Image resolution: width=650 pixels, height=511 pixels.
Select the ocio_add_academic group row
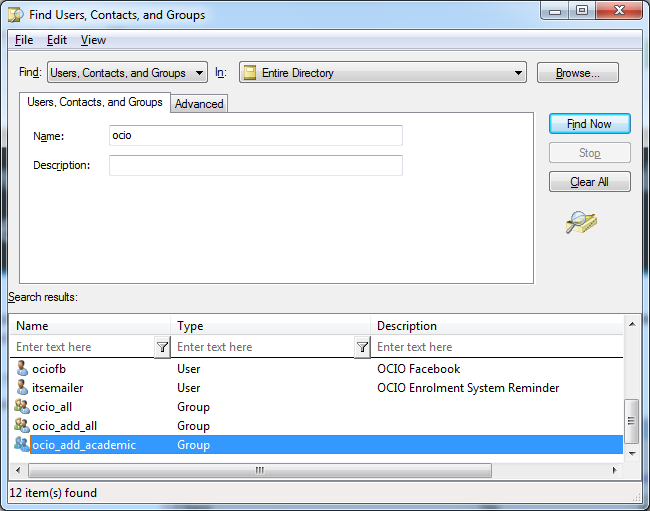(318, 445)
